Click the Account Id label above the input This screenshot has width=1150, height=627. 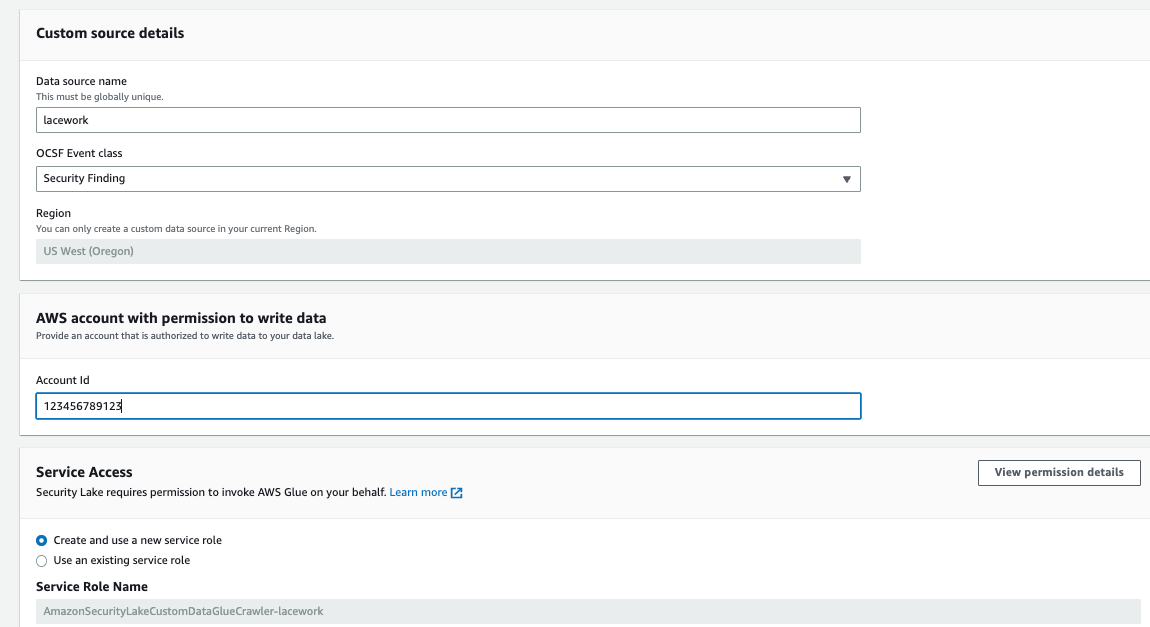[x=62, y=379]
